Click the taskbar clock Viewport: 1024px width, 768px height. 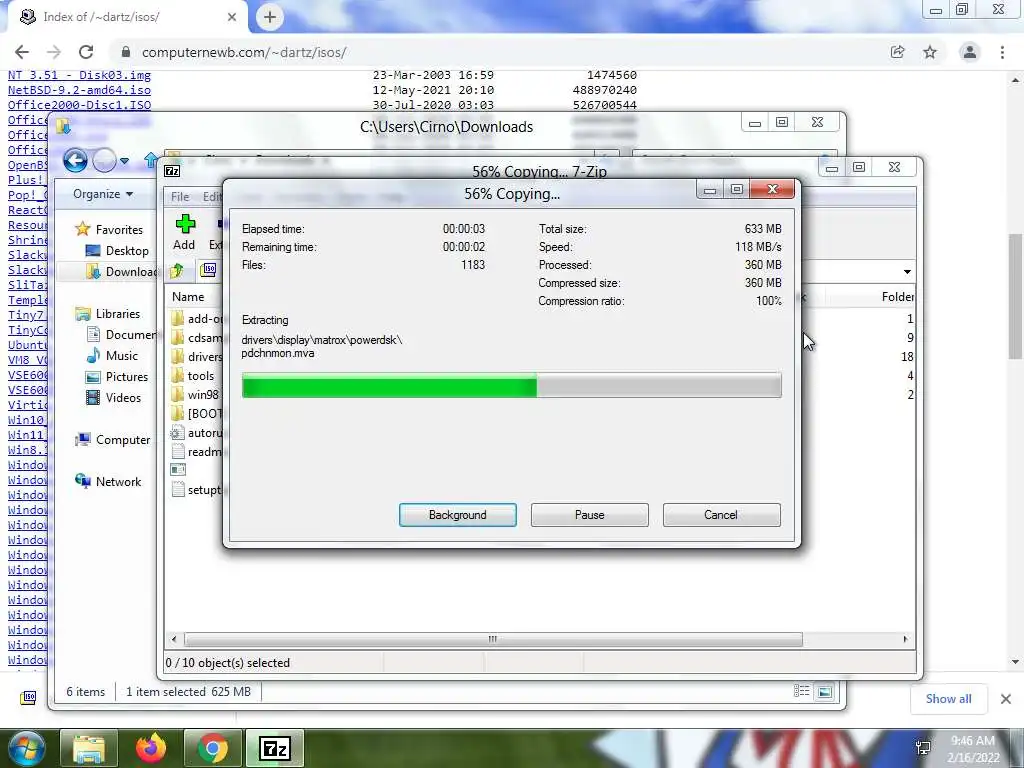pyautogui.click(x=974, y=749)
